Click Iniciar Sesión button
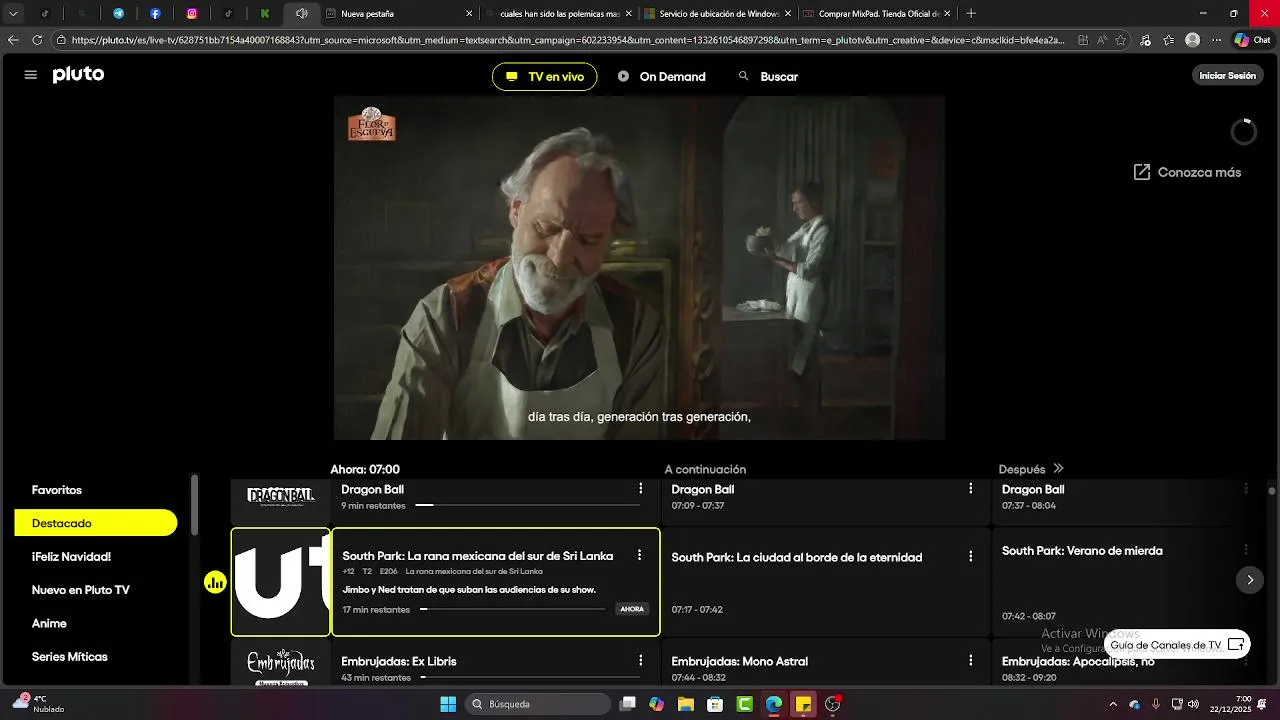The image size is (1280, 720). click(1227, 76)
